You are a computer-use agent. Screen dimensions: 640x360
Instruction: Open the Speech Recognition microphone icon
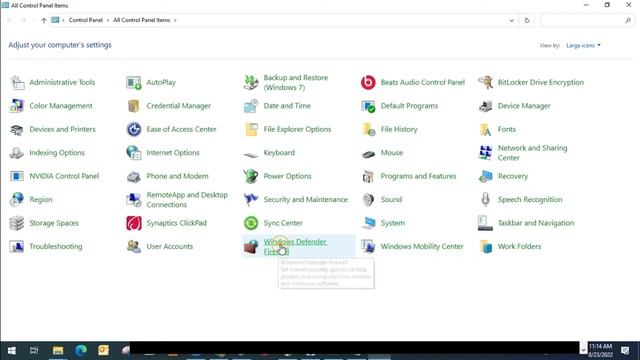click(x=485, y=200)
